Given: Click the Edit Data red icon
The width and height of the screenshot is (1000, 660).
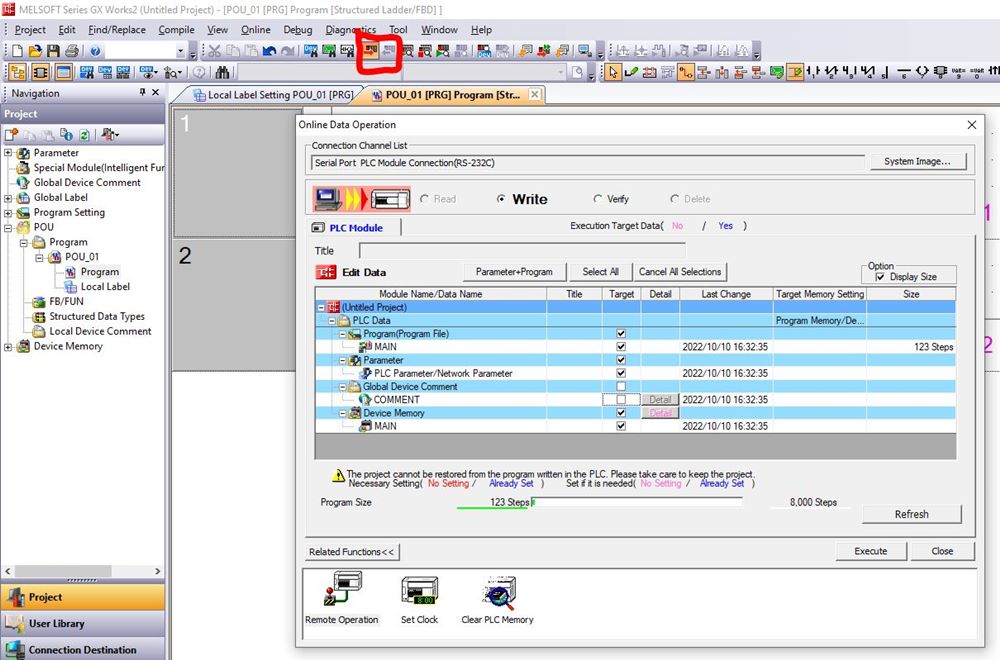Looking at the screenshot, I should (326, 272).
